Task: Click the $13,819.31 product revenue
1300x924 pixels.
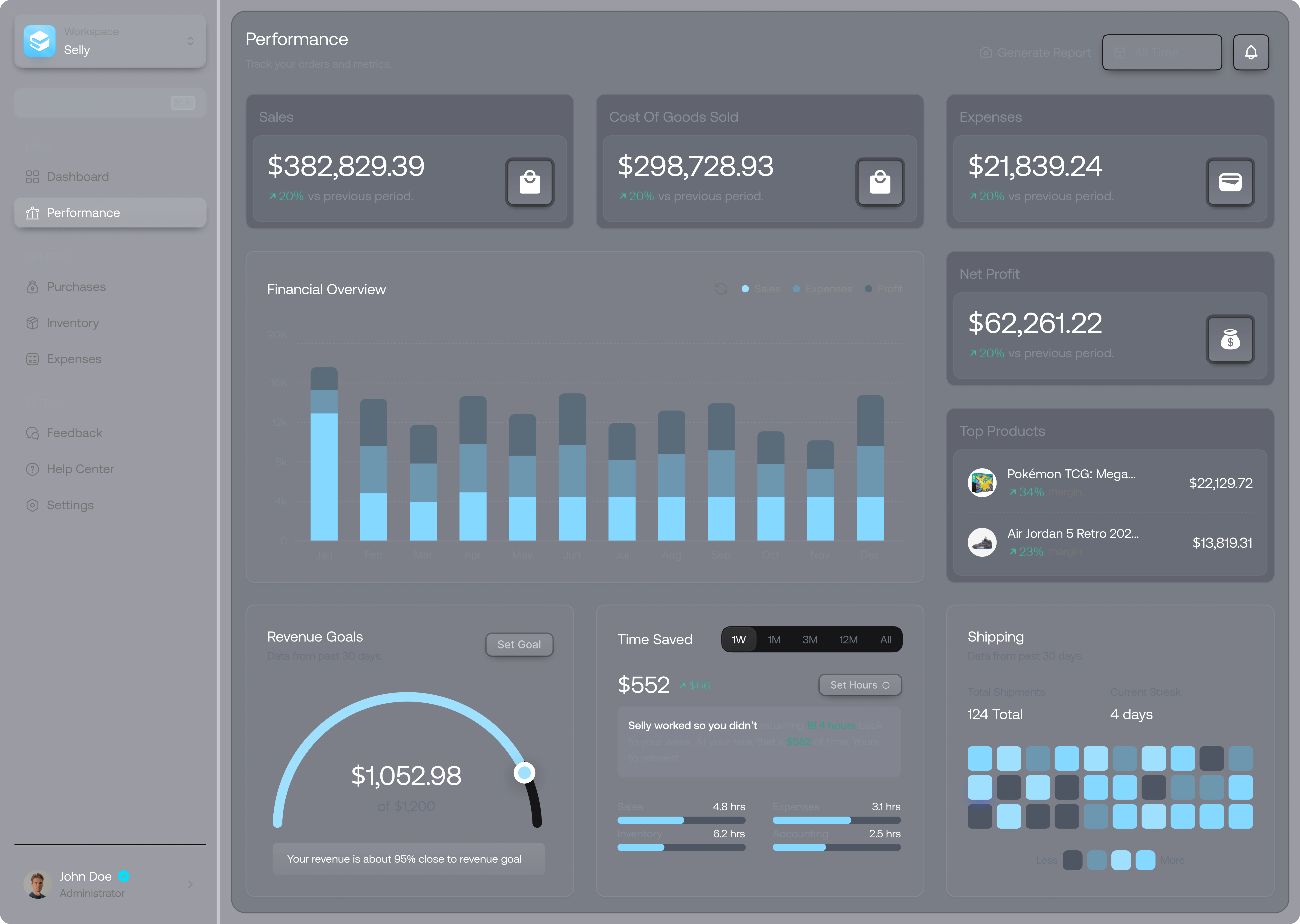Action: (x=1222, y=543)
